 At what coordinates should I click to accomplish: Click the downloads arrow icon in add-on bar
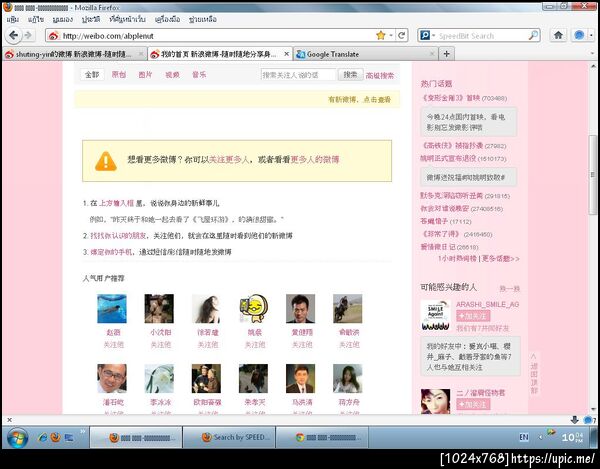pos(574,420)
